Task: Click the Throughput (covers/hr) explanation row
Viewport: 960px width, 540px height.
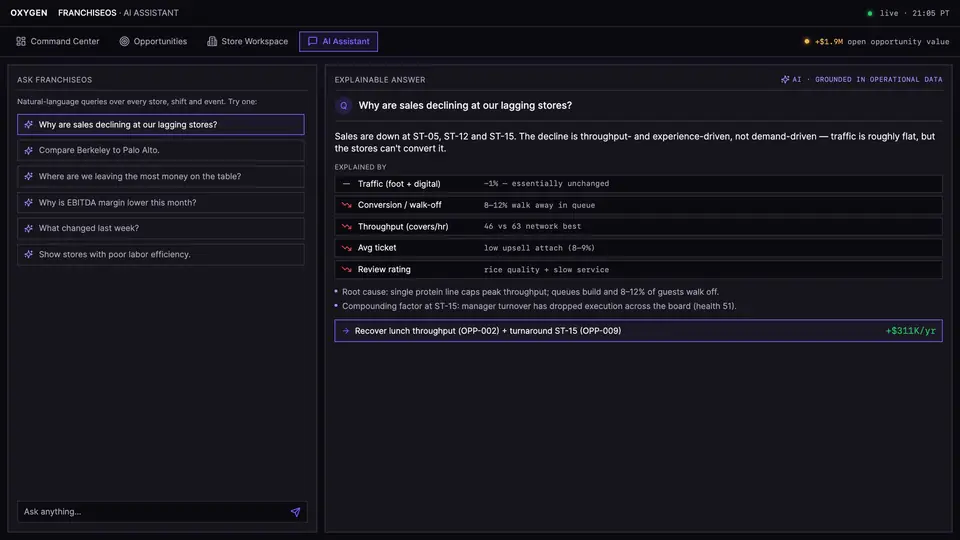Action: coord(638,227)
